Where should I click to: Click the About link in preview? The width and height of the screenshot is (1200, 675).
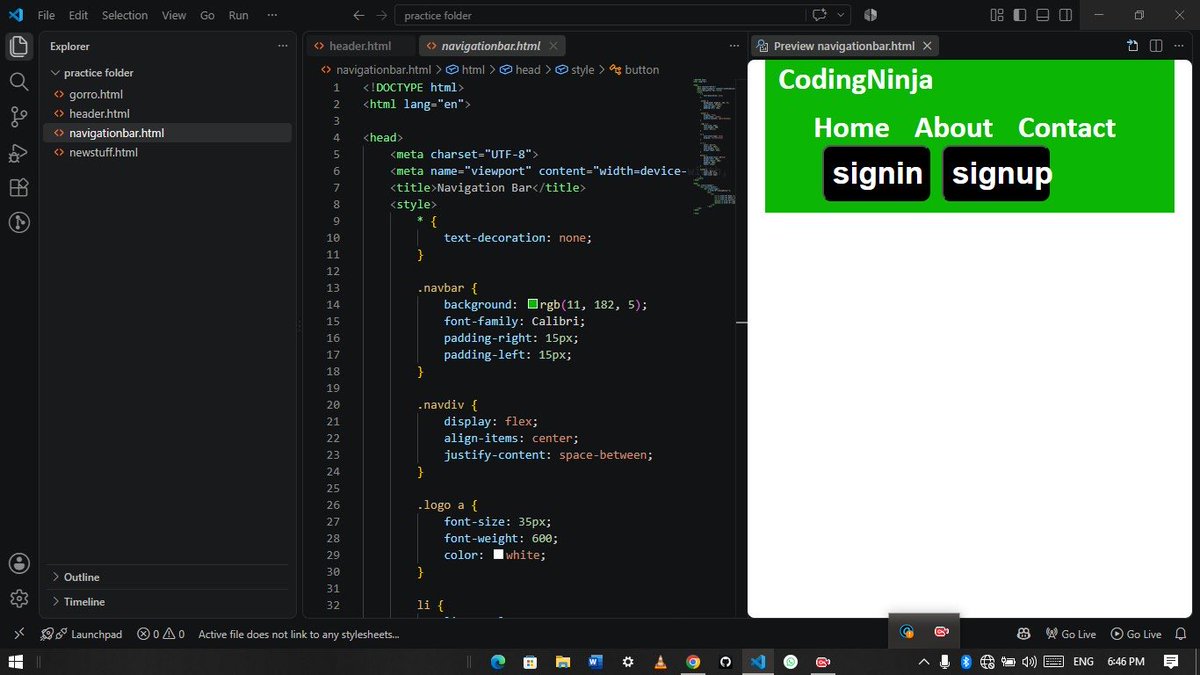pyautogui.click(x=953, y=128)
